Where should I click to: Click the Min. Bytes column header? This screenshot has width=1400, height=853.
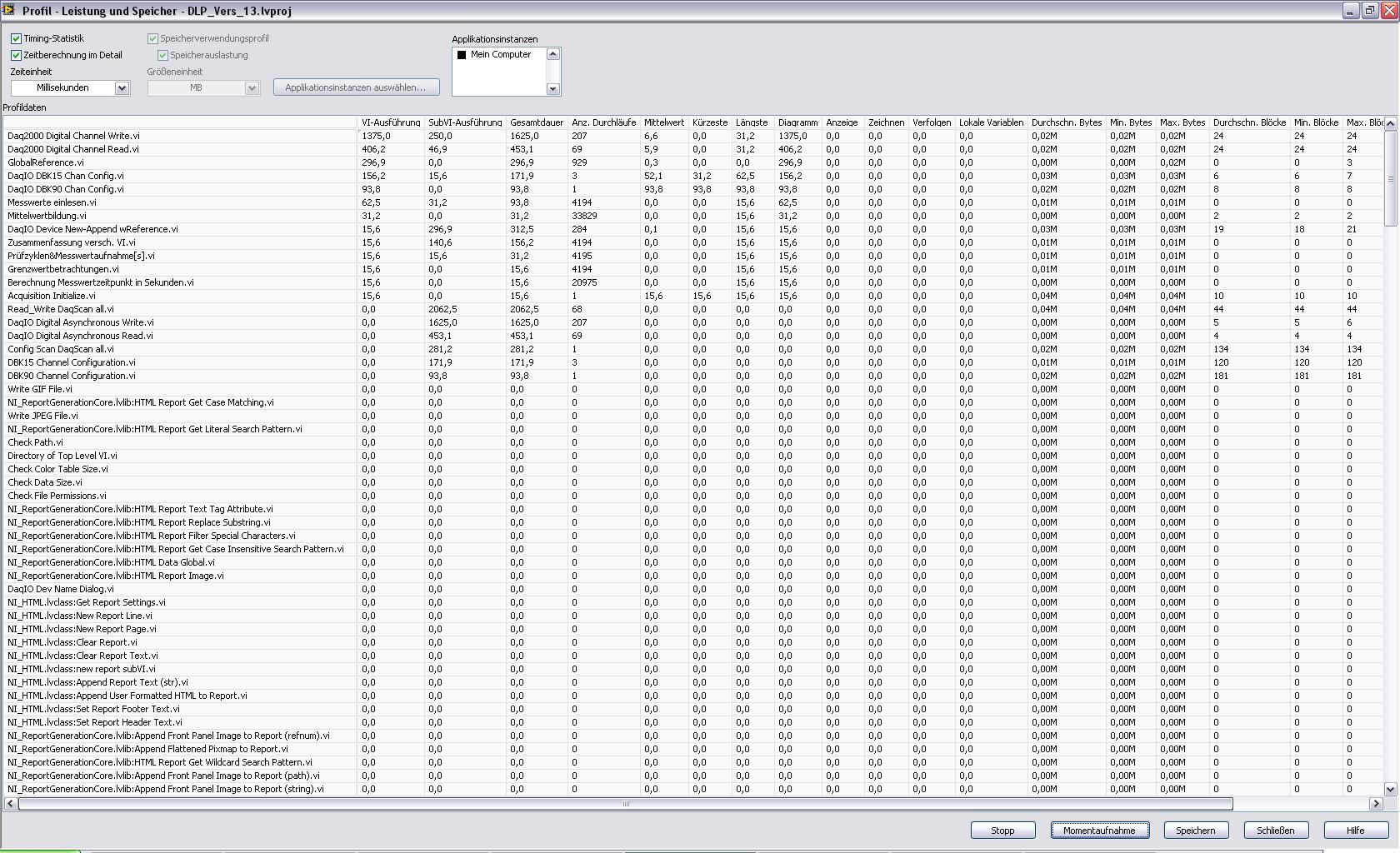coord(1131,122)
